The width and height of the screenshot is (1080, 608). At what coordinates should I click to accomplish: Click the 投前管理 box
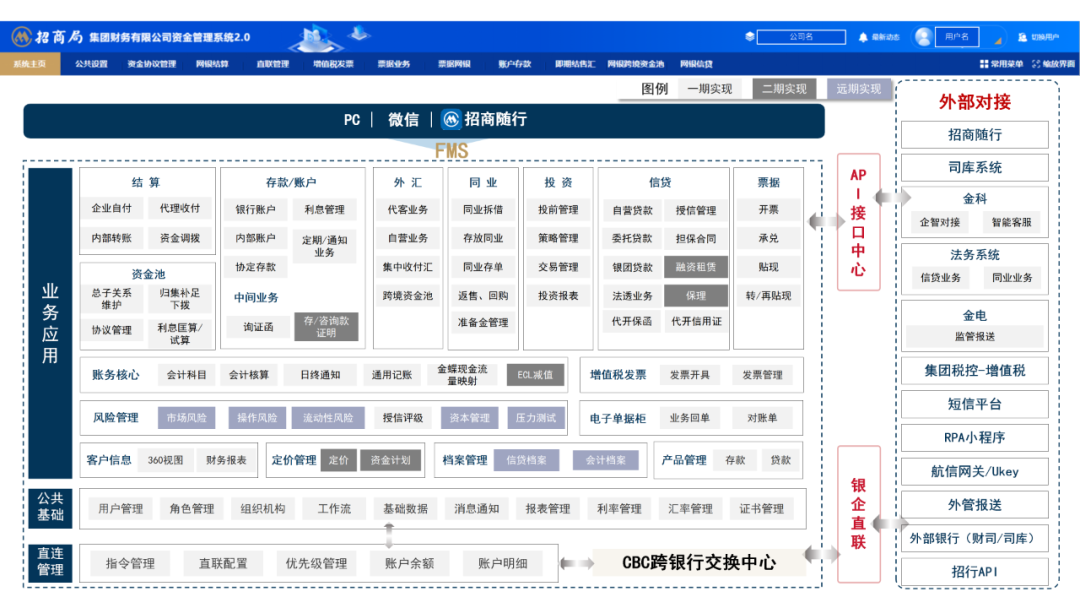click(x=559, y=209)
